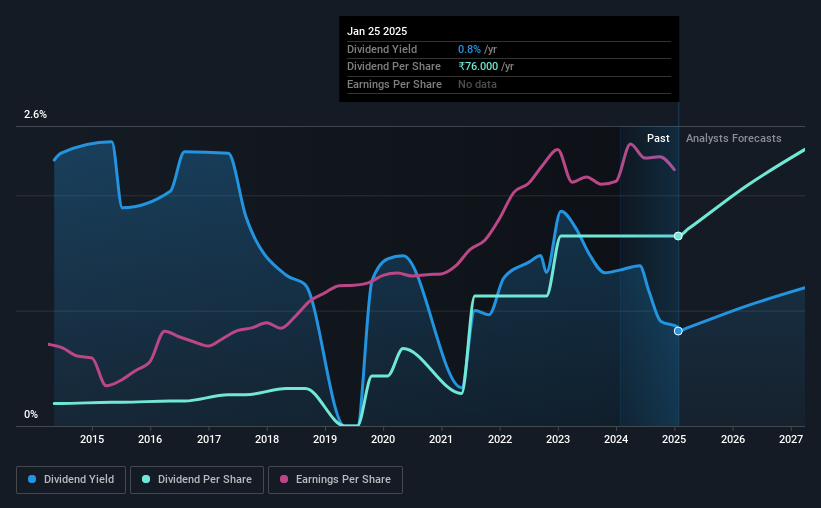Click the 2023 x-axis label

point(558,439)
